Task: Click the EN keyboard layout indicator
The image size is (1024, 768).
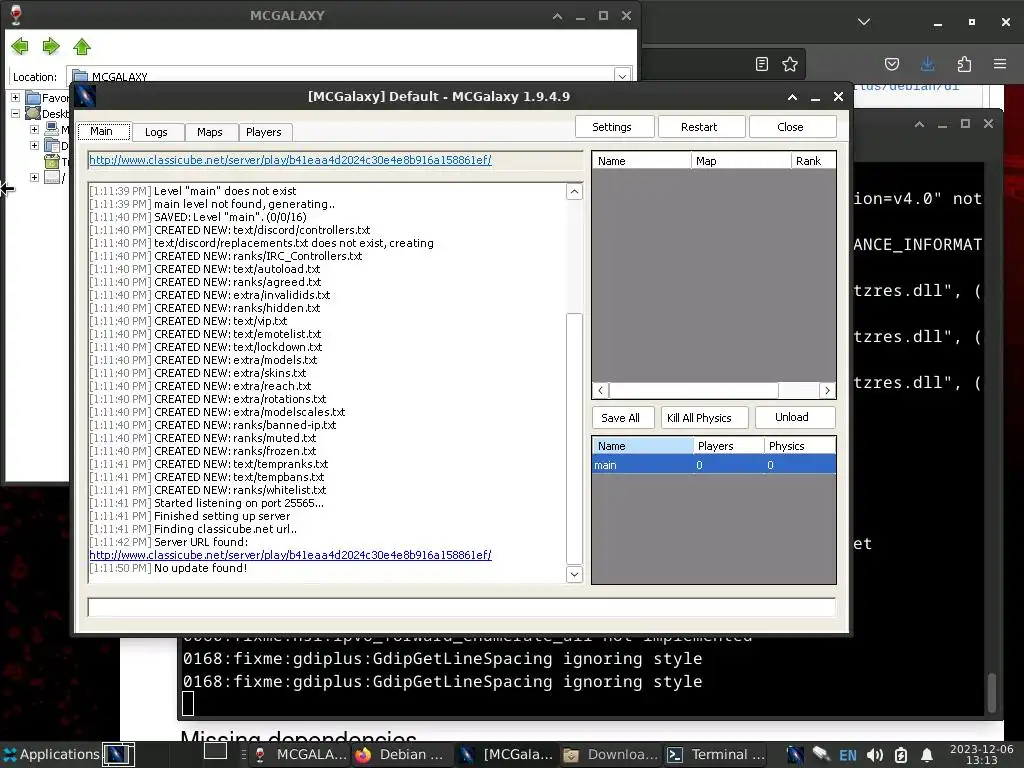Action: pyautogui.click(x=848, y=755)
